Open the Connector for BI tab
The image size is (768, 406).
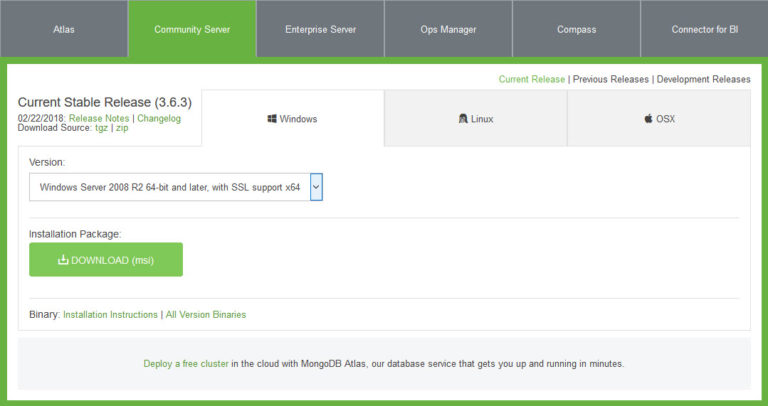pos(704,29)
